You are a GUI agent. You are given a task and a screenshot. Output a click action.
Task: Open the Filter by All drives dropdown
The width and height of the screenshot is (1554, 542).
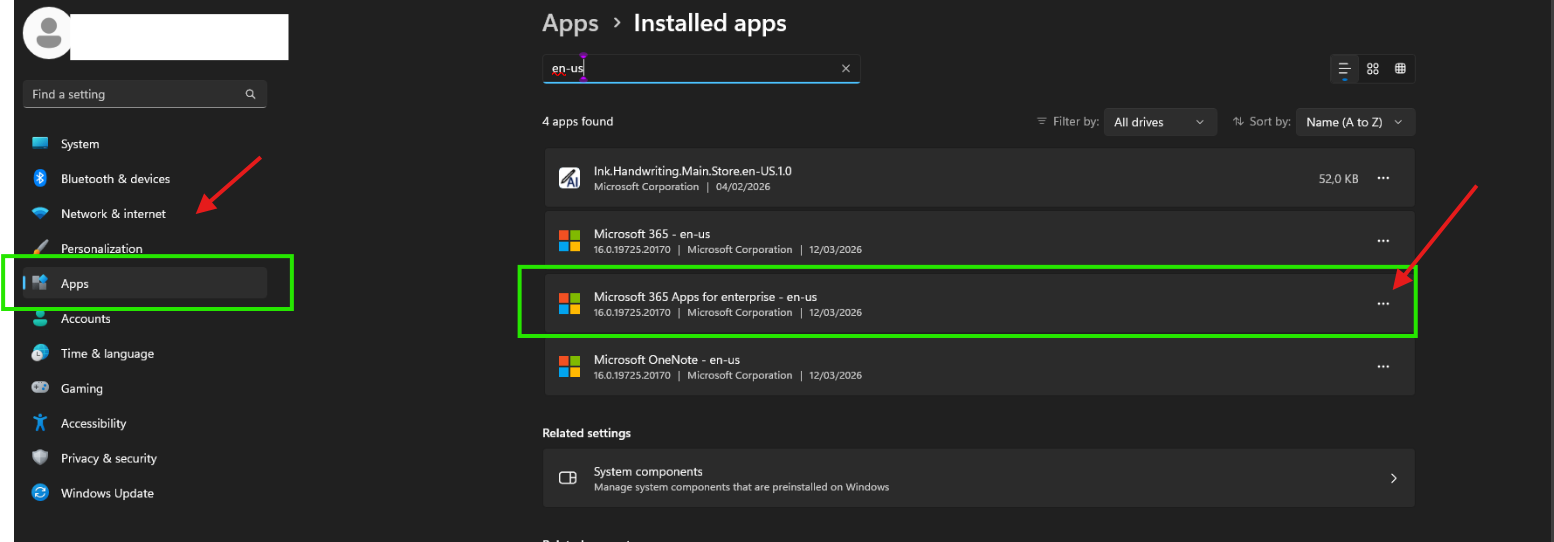(x=1160, y=122)
